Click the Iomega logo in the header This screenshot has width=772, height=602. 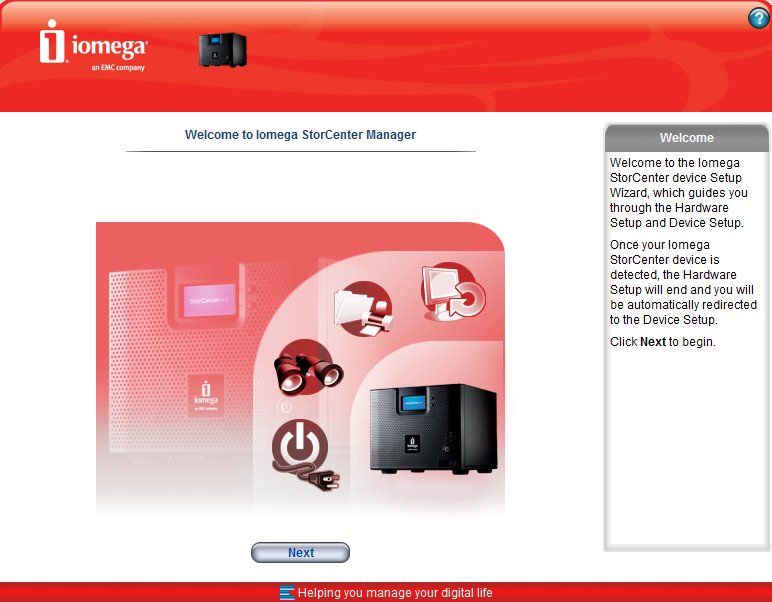[x=93, y=45]
